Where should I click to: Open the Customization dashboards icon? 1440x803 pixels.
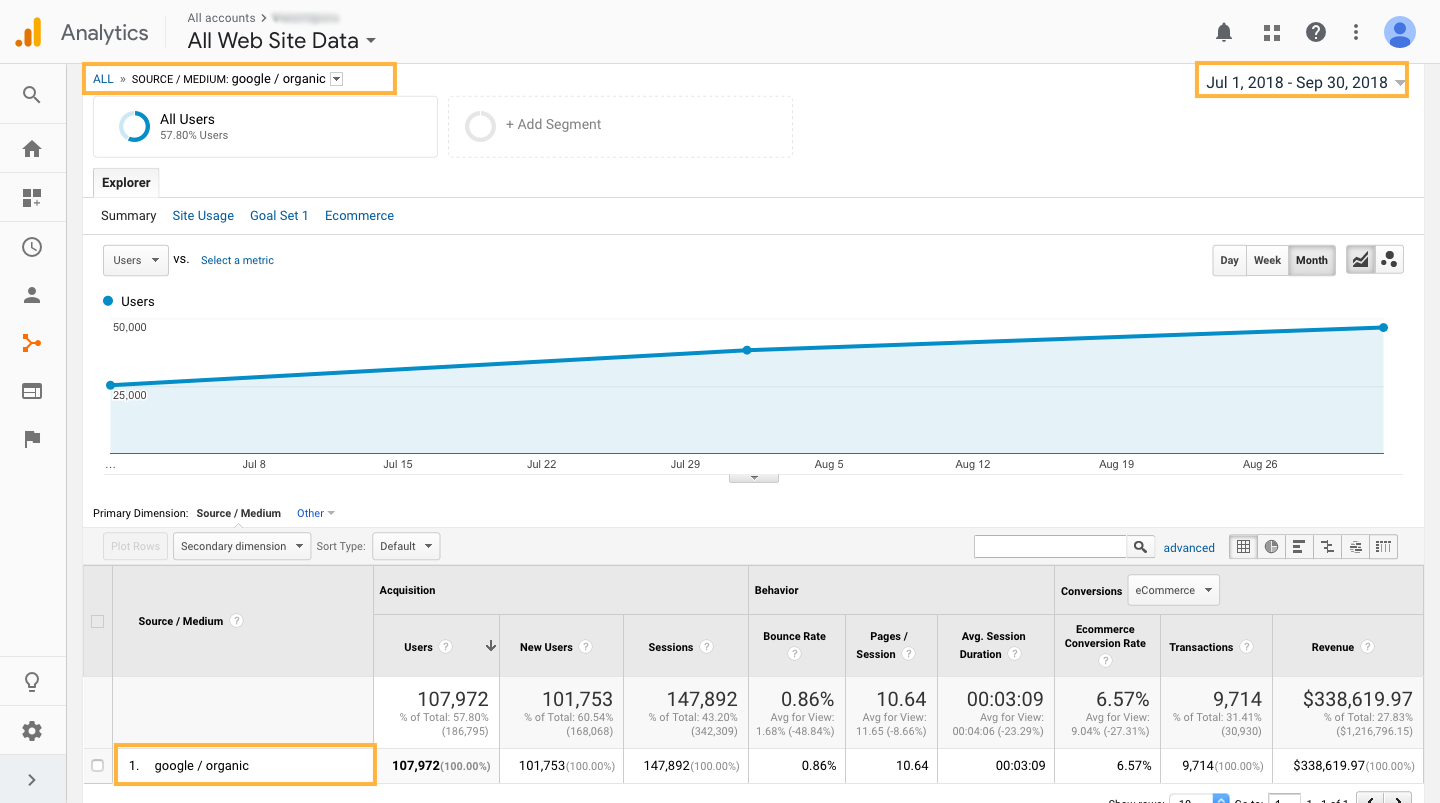pyautogui.click(x=32, y=198)
